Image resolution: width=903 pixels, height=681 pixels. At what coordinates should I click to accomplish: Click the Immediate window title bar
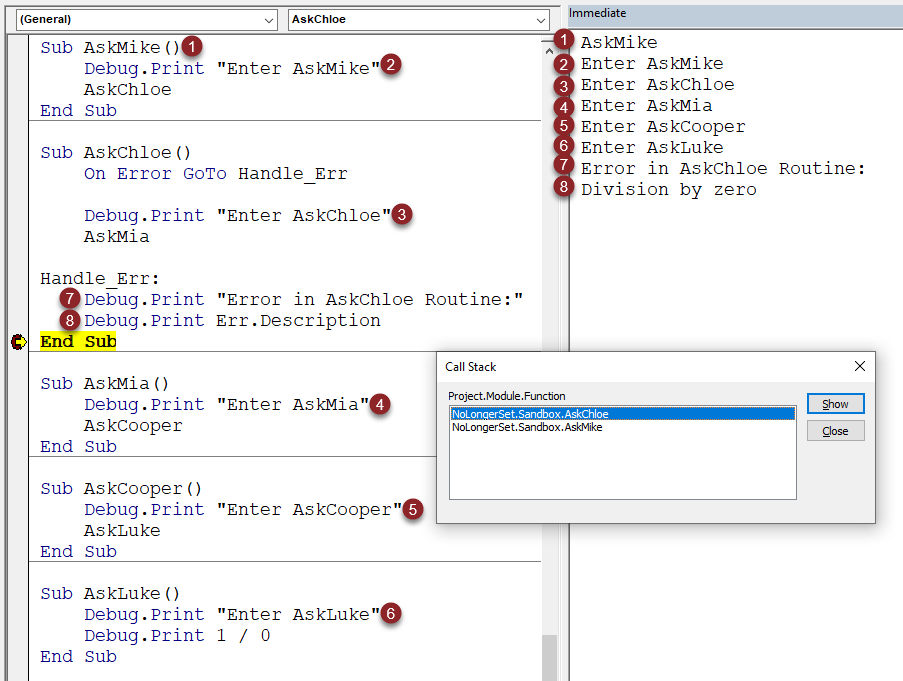point(700,12)
